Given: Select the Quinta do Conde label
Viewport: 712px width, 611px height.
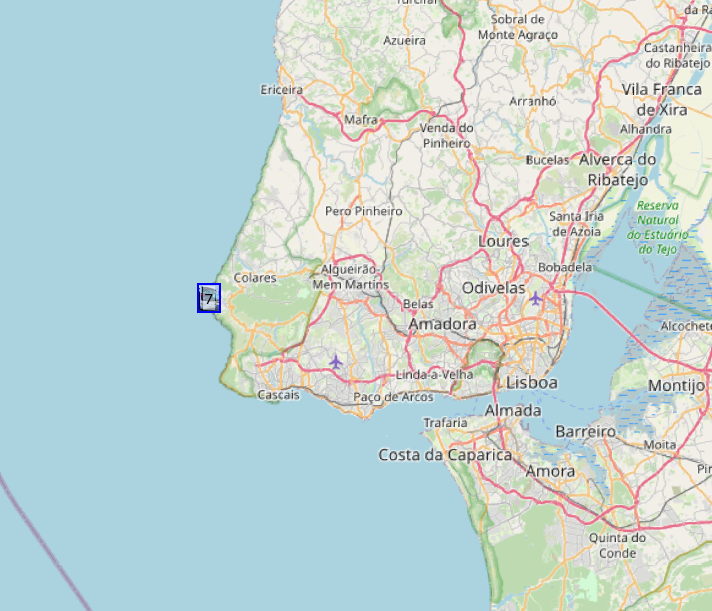Looking at the screenshot, I should click(617, 546).
